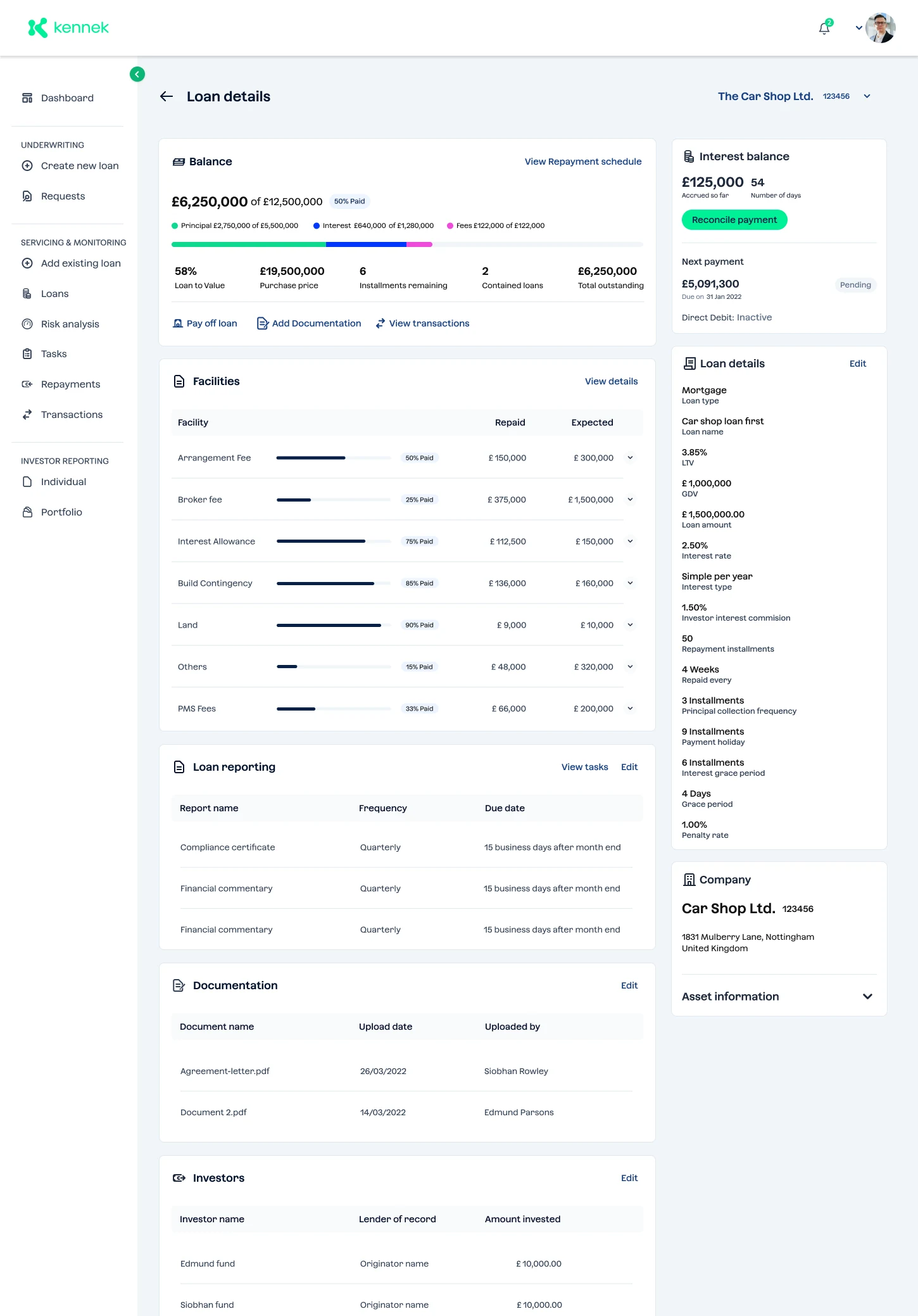Click View tasks in Loan reporting
Image resolution: width=918 pixels, height=1316 pixels.
(x=585, y=767)
